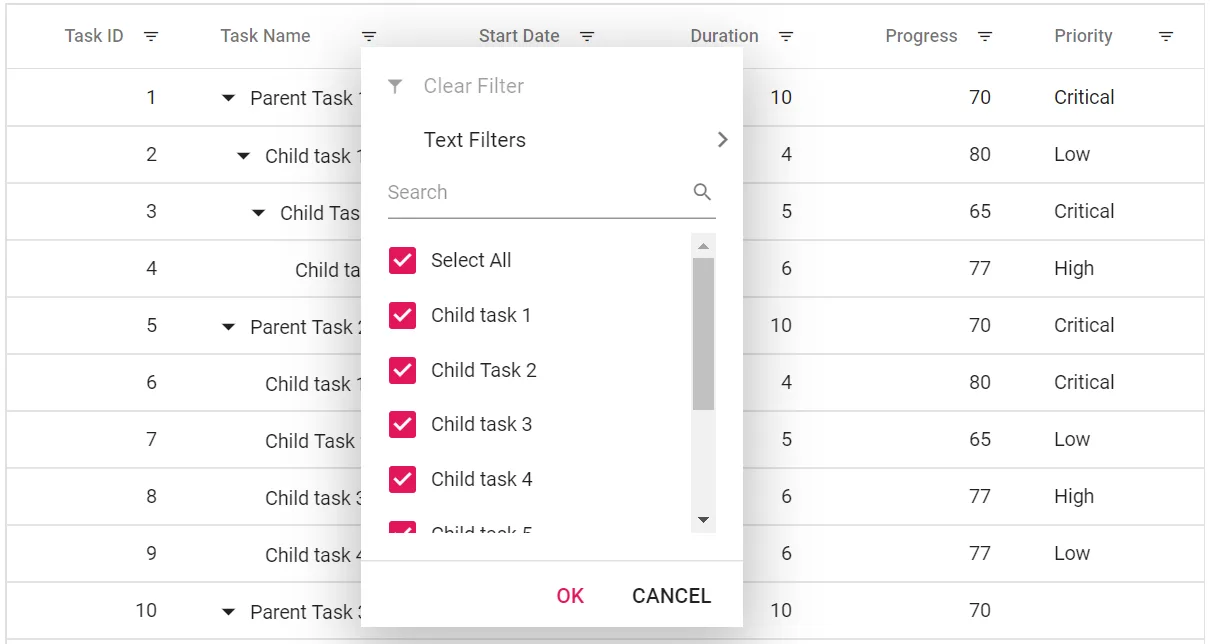The image size is (1210, 644).
Task: Click the filter icon on Duration column
Action: [x=786, y=36]
